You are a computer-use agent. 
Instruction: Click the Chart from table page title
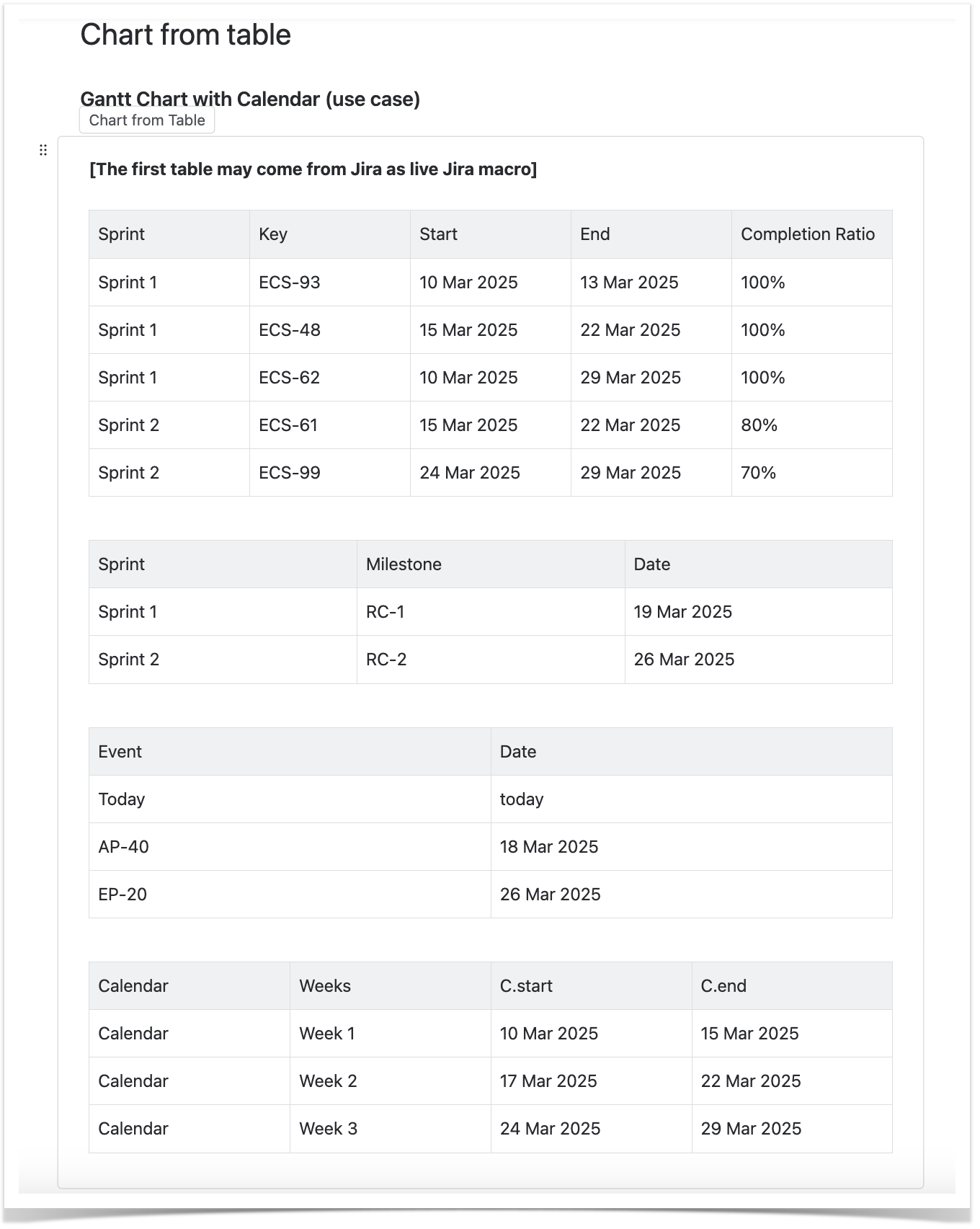coord(185,35)
